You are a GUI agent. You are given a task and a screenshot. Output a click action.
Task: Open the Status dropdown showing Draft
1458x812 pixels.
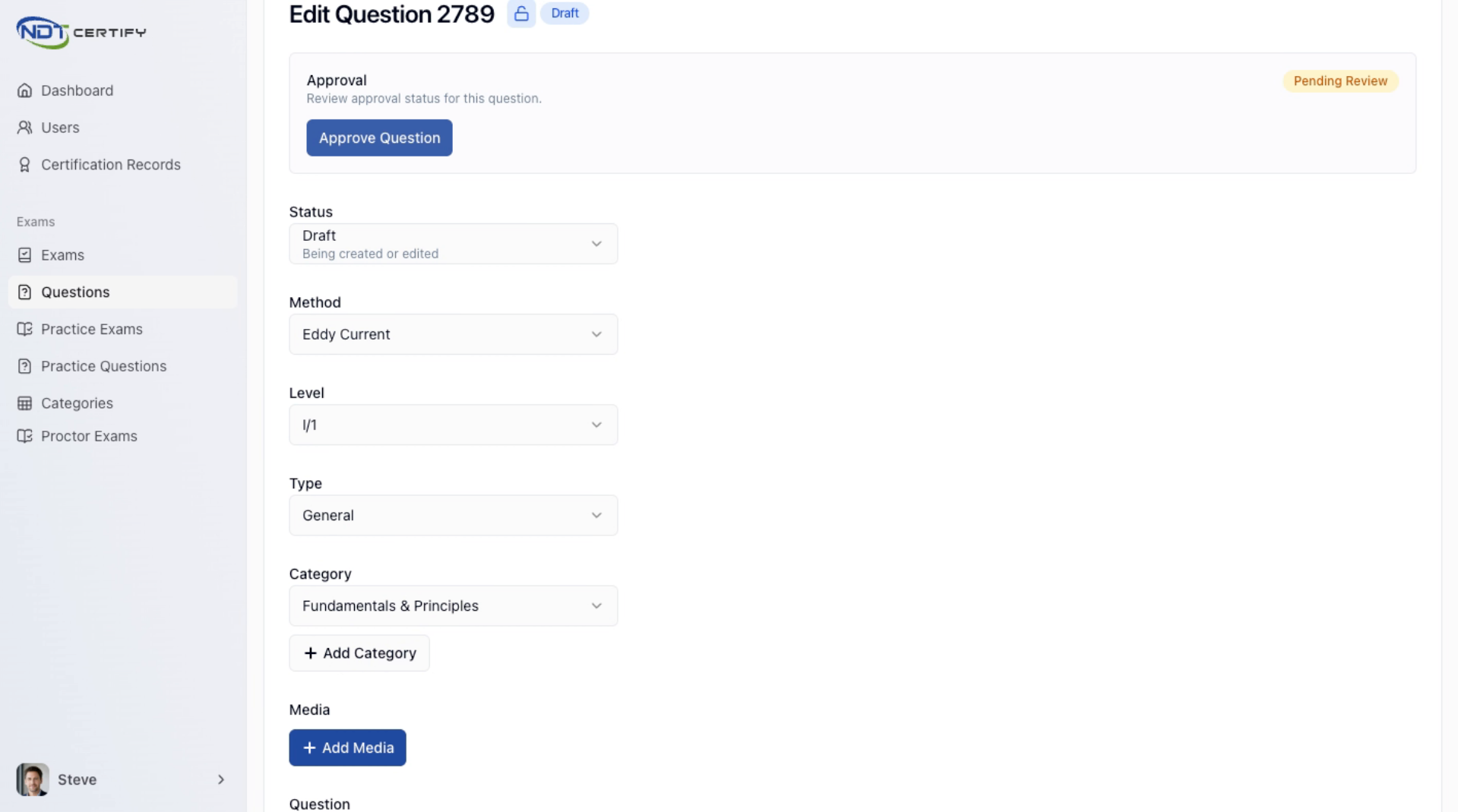pos(454,244)
